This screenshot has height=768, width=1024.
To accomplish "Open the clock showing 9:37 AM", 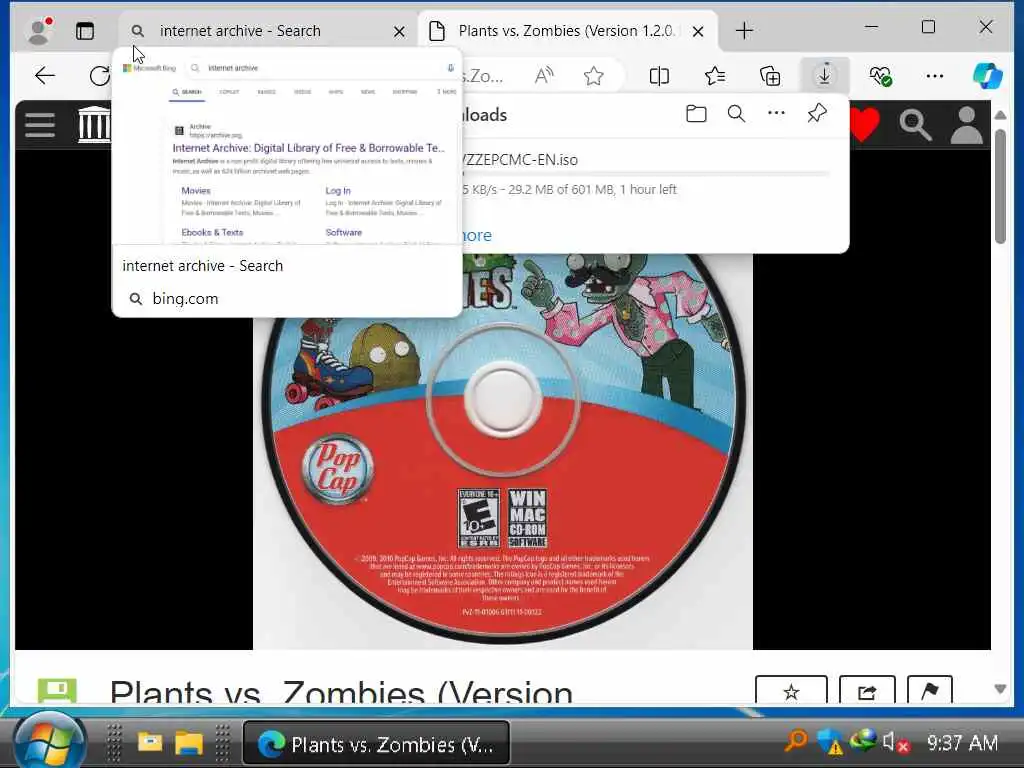I will coord(962,743).
